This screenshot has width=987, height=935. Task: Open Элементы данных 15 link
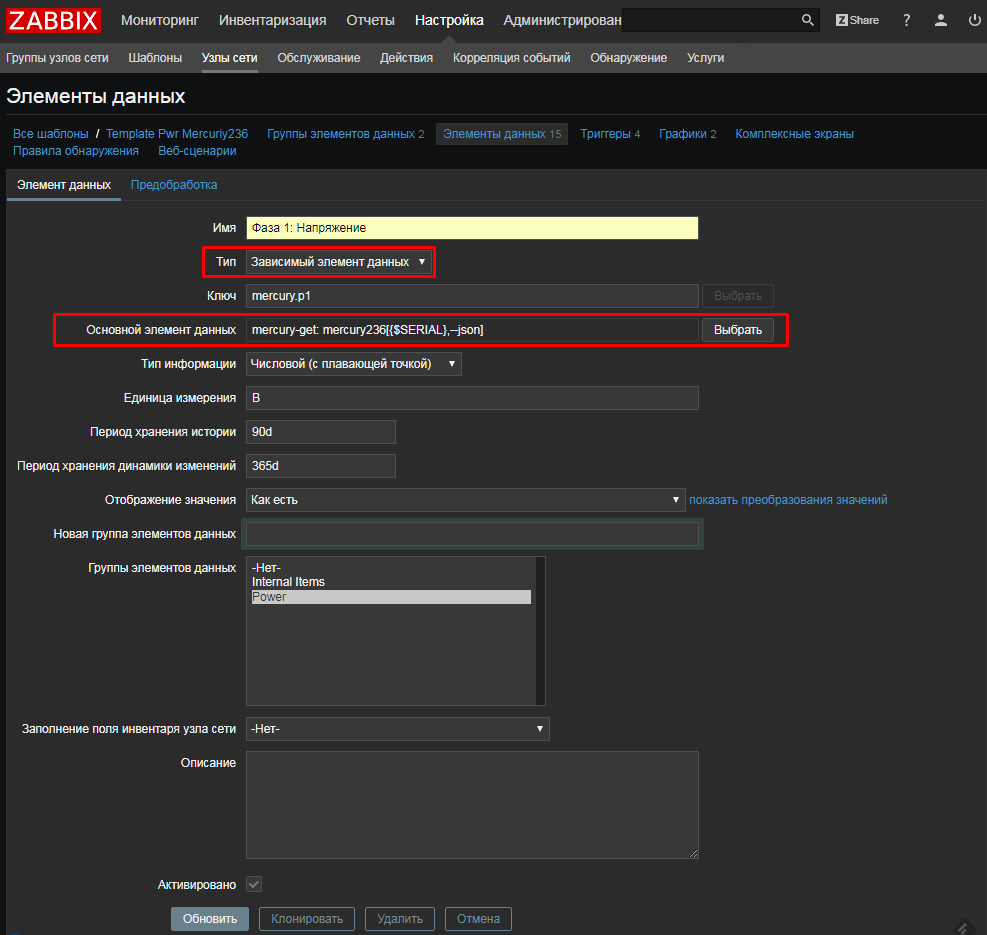click(502, 134)
